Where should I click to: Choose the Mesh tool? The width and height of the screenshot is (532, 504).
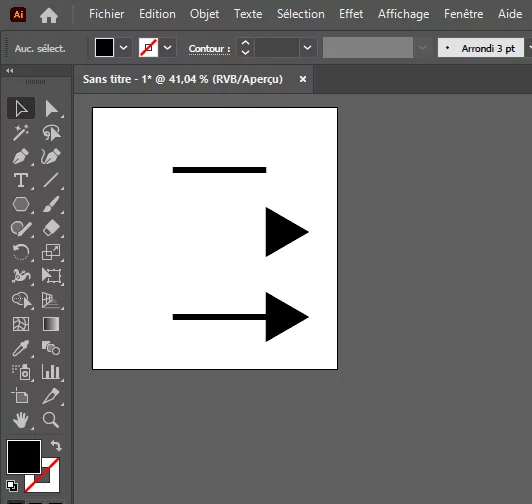21,324
